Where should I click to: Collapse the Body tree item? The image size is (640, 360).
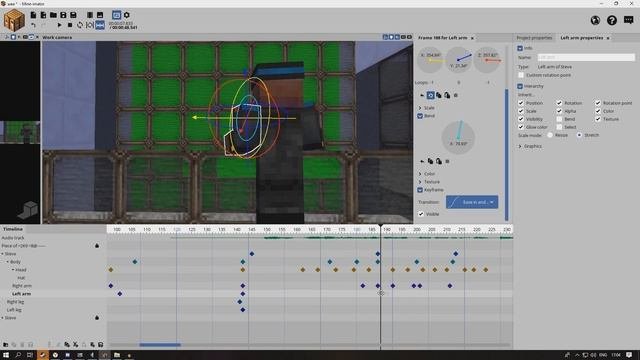point(8,262)
